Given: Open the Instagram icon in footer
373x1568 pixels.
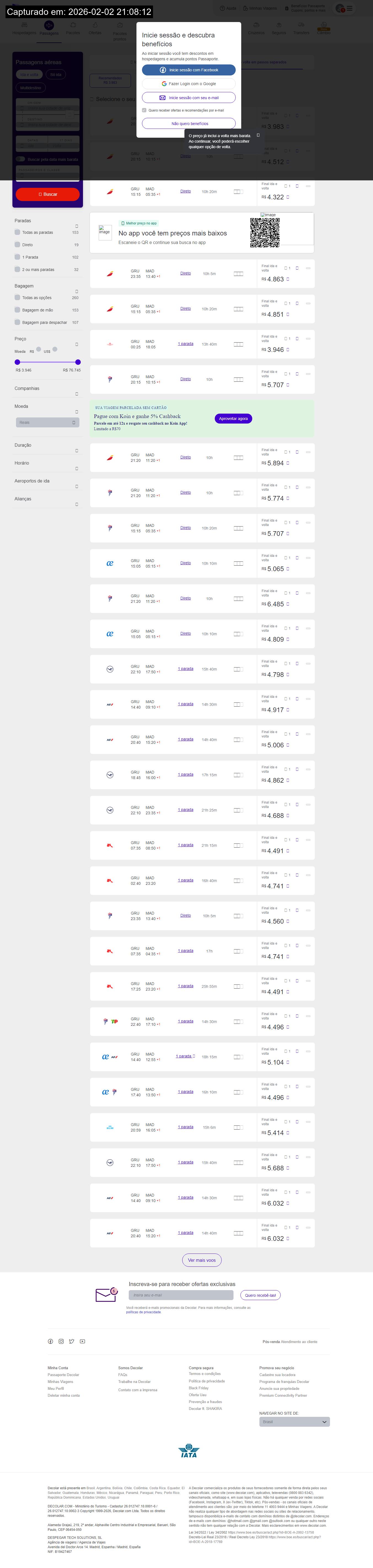Looking at the screenshot, I should click(61, 1342).
